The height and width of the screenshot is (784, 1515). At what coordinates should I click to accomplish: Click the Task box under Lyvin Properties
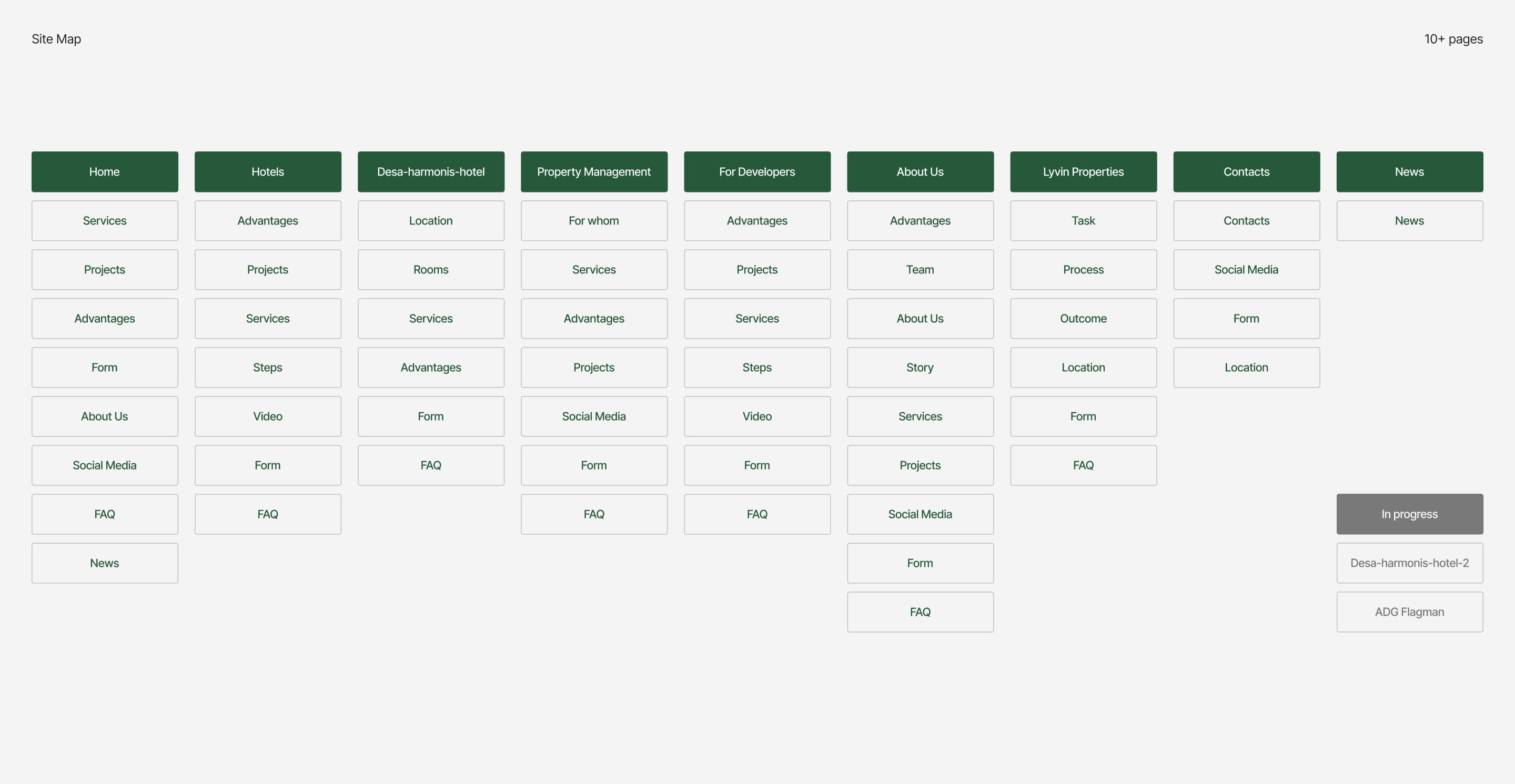tap(1083, 221)
